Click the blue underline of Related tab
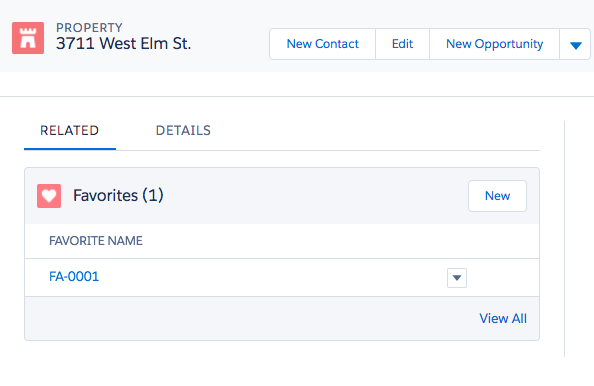 [70, 149]
